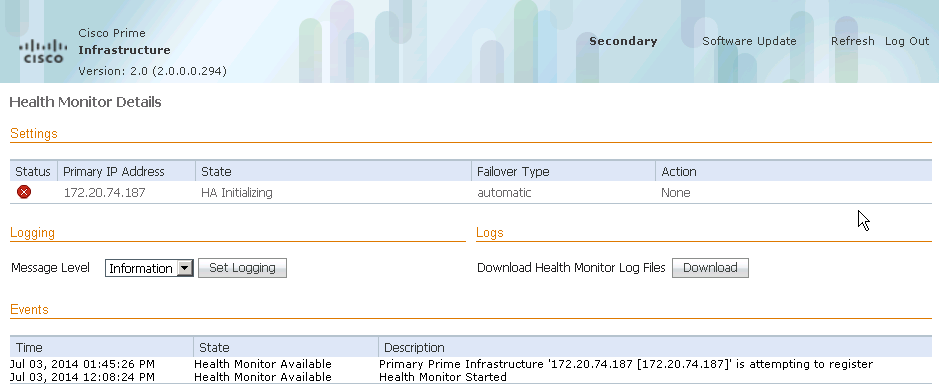Image resolution: width=939 pixels, height=392 pixels.
Task: Click the State column header in Events
Action: pyautogui.click(x=214, y=348)
